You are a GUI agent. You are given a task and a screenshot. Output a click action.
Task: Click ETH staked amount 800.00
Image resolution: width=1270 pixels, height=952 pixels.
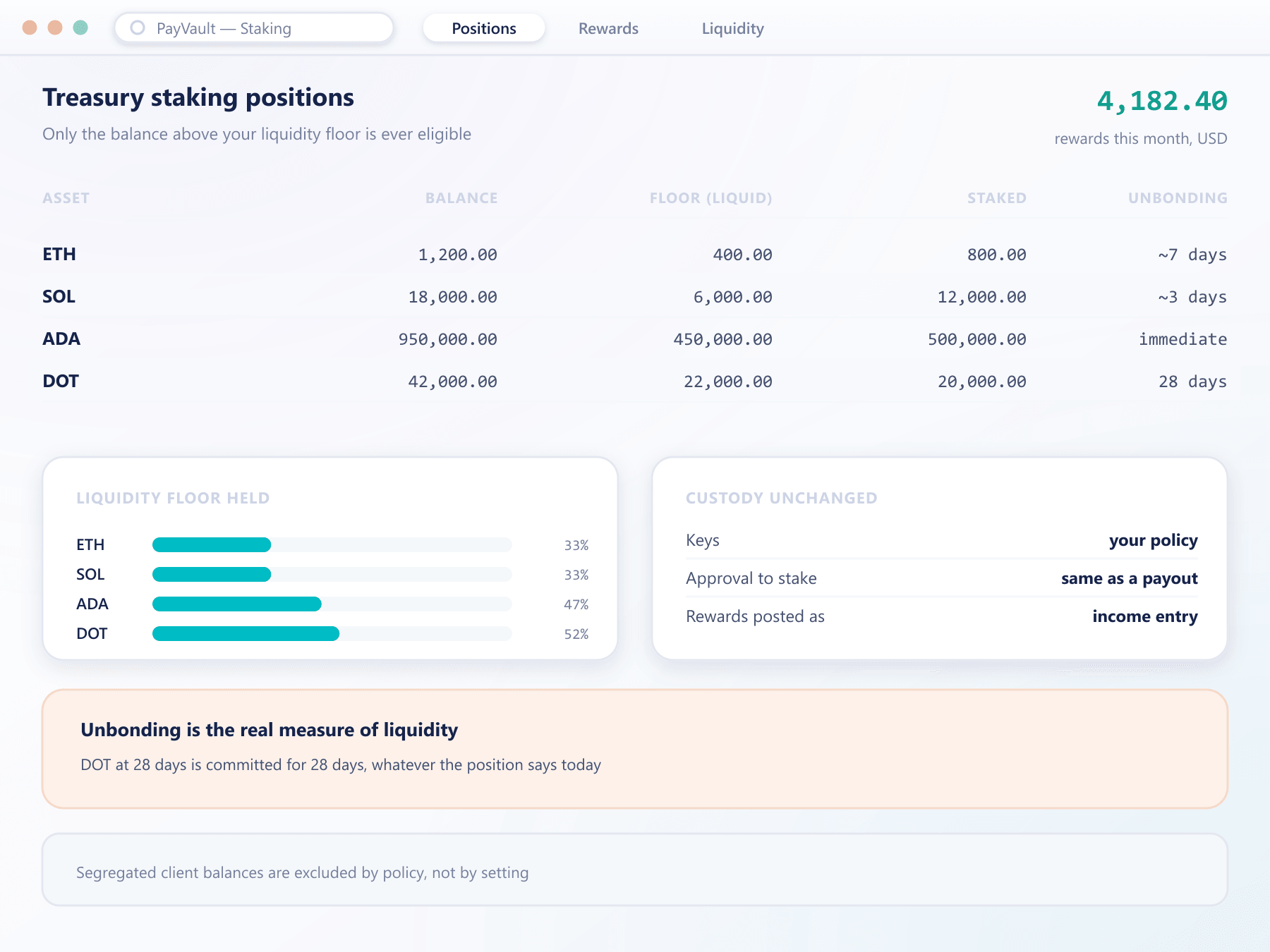click(997, 255)
